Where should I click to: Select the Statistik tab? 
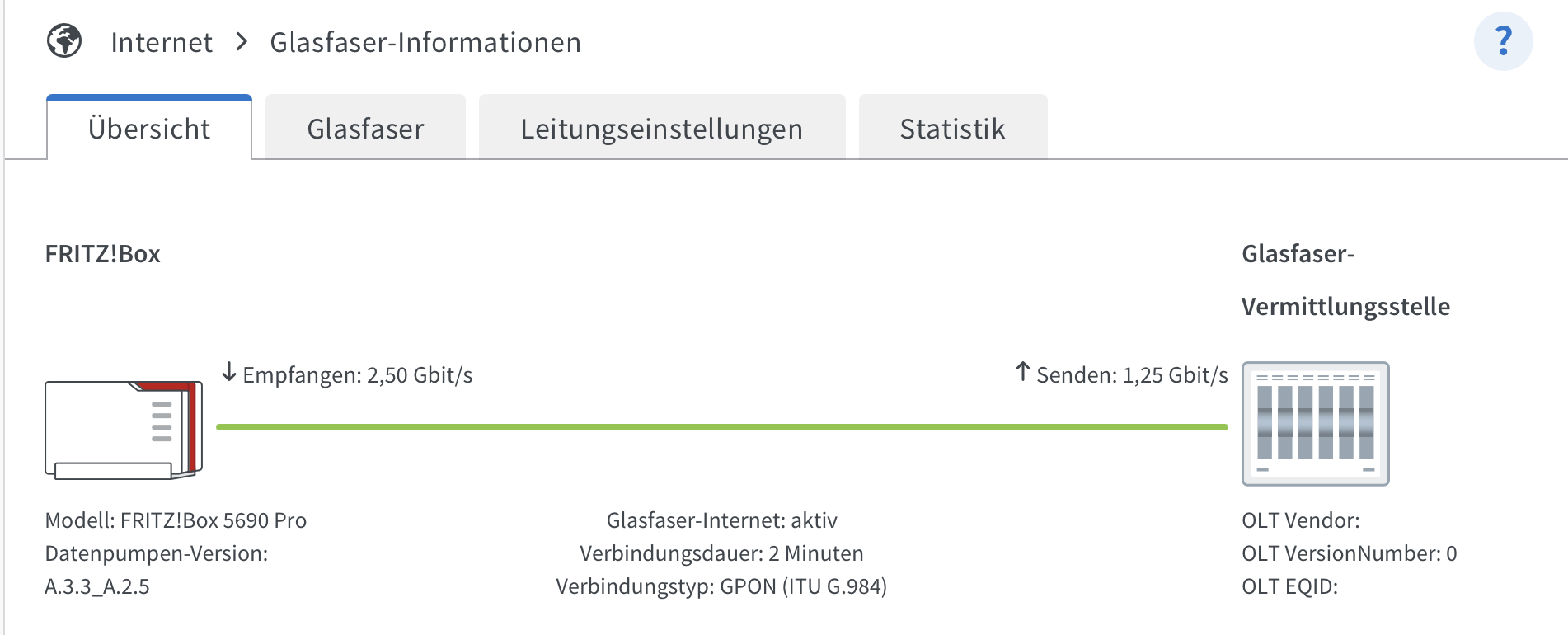(x=953, y=127)
